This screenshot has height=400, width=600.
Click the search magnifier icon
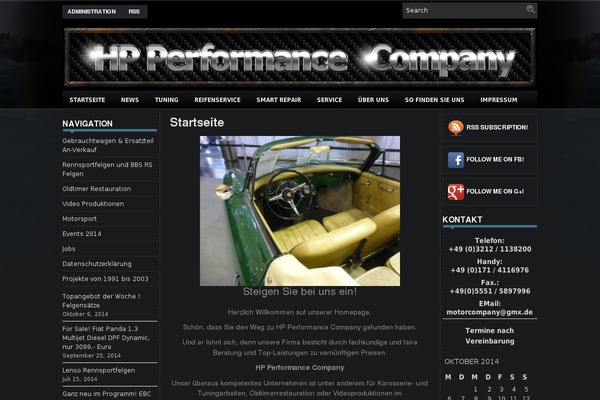(x=530, y=9)
